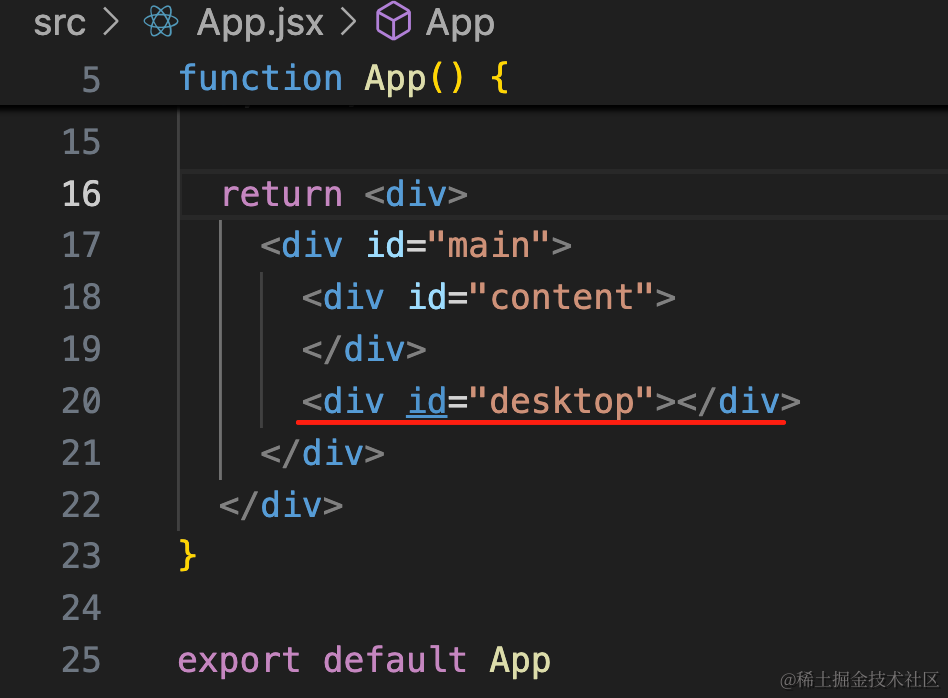Click line number 22 in the gutter
948x698 pixels.
pyautogui.click(x=81, y=505)
